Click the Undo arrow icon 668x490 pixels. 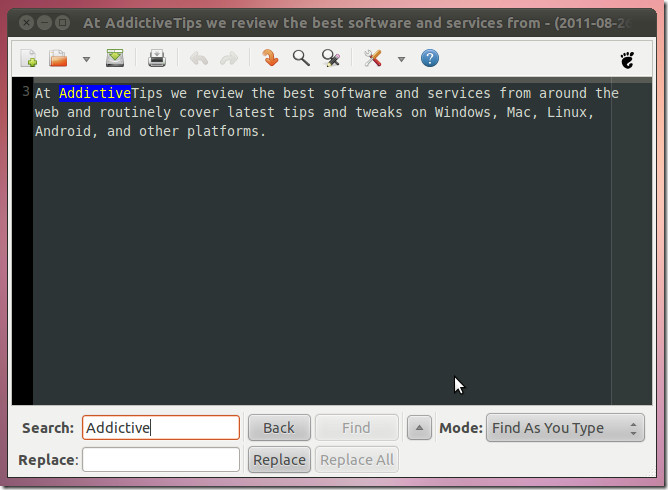coord(199,58)
